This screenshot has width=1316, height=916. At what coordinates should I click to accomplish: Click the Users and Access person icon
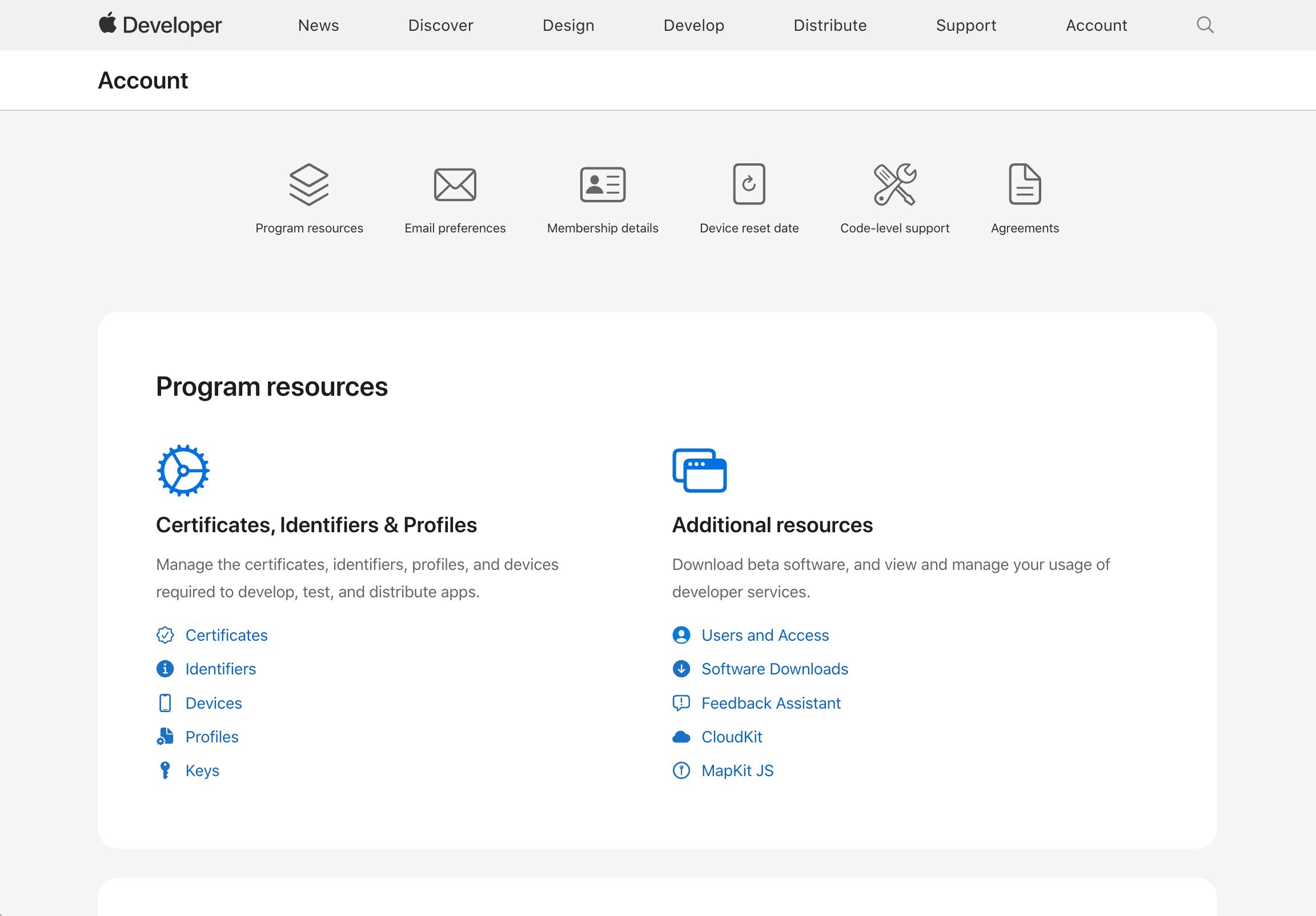coord(681,635)
